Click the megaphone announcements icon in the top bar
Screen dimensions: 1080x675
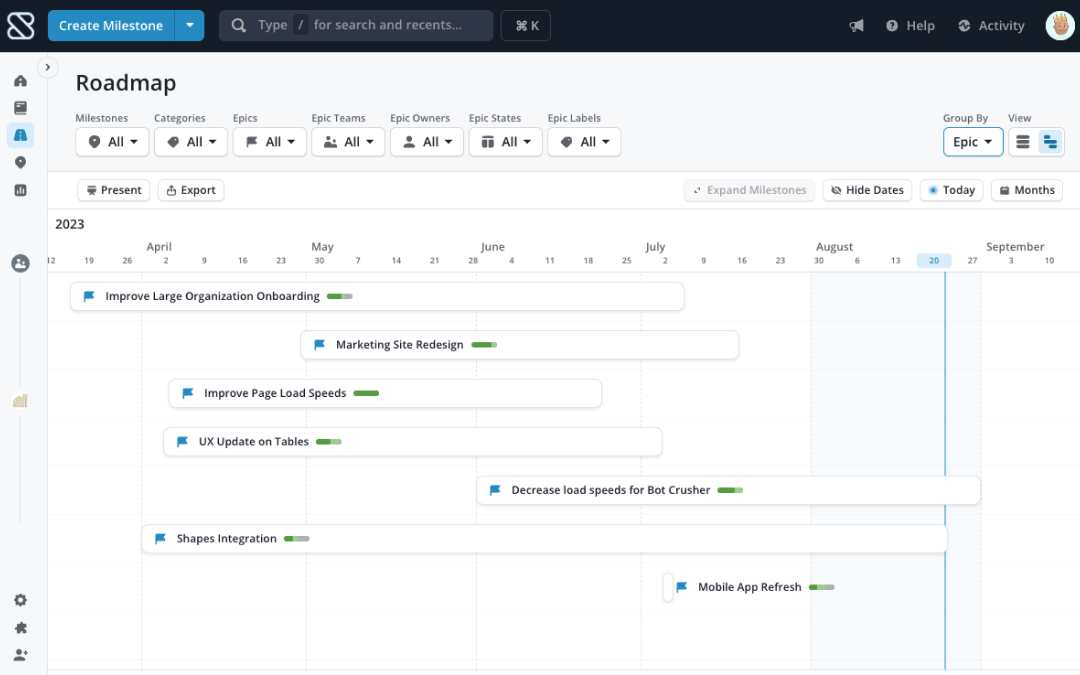pos(856,25)
